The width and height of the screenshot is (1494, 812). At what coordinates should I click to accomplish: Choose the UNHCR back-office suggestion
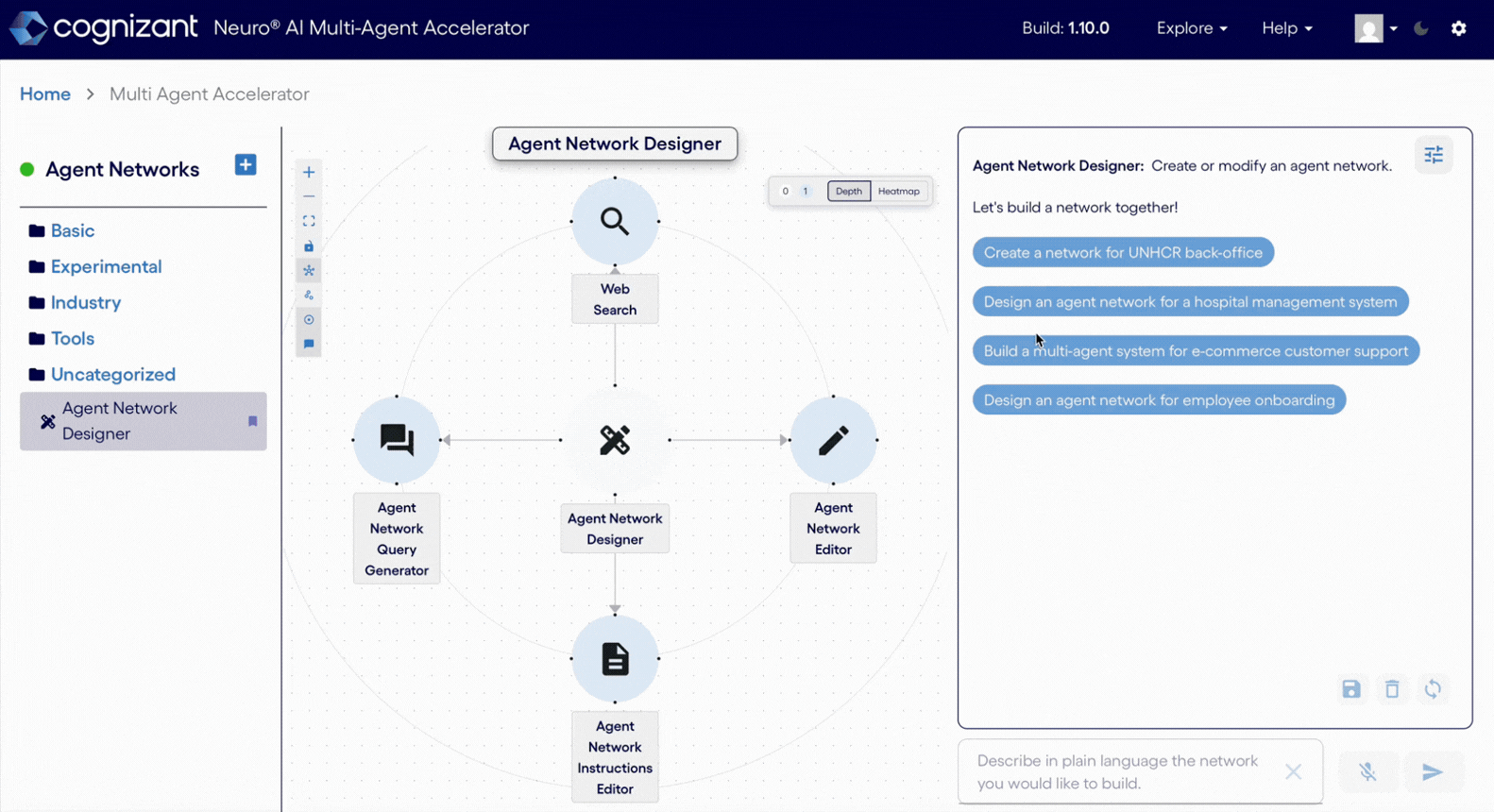1123,253
